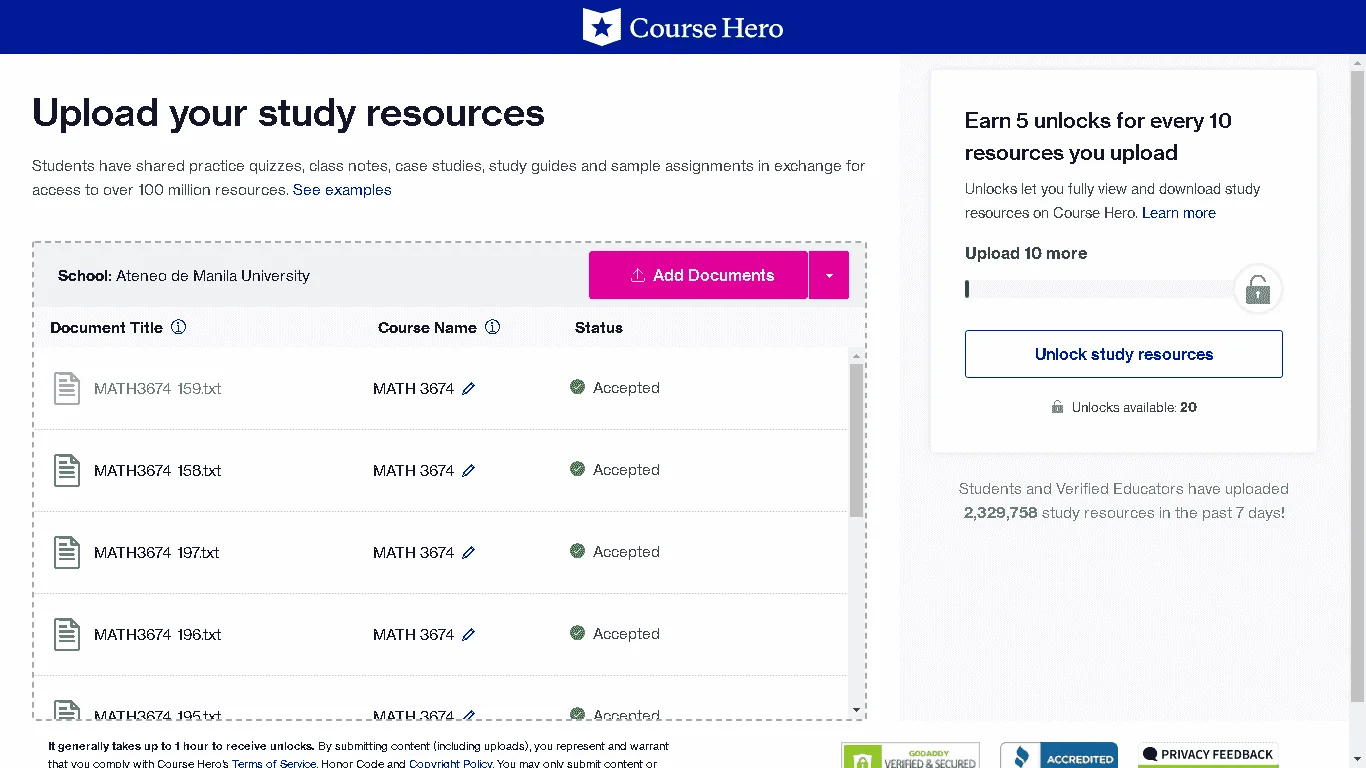Screen dimensions: 1366x768
Task: Click the document list scroll-up arrow
Action: pyautogui.click(x=856, y=356)
